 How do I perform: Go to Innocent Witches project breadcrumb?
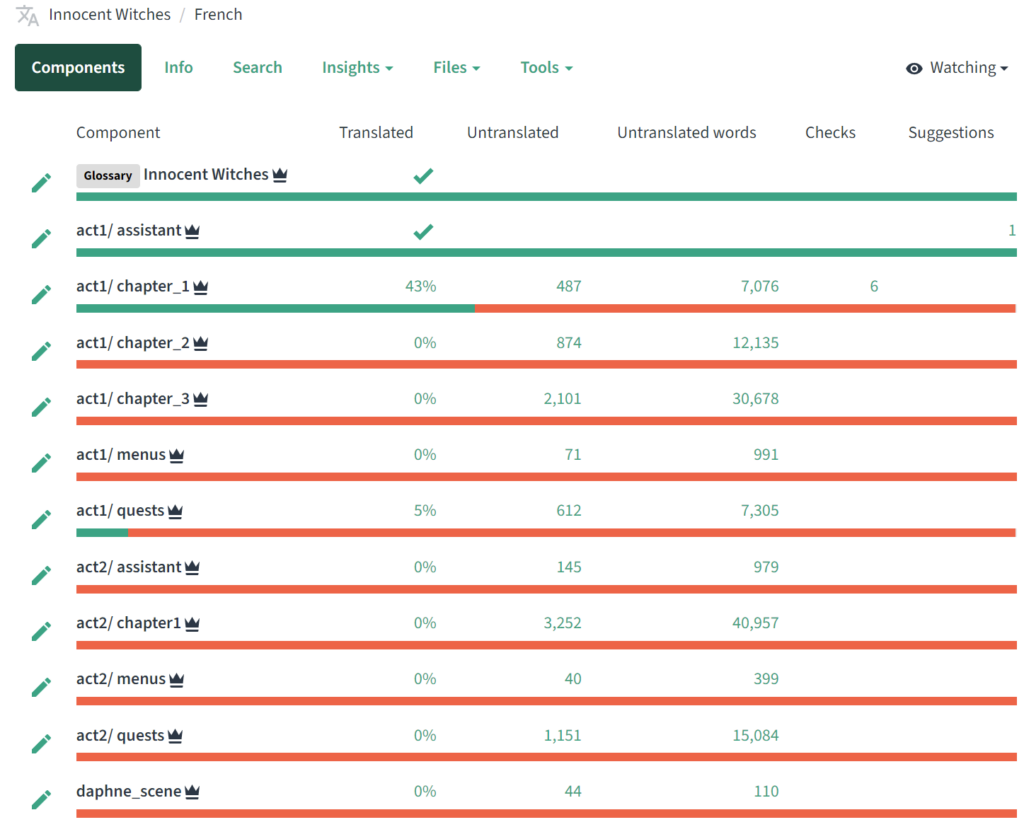point(109,14)
